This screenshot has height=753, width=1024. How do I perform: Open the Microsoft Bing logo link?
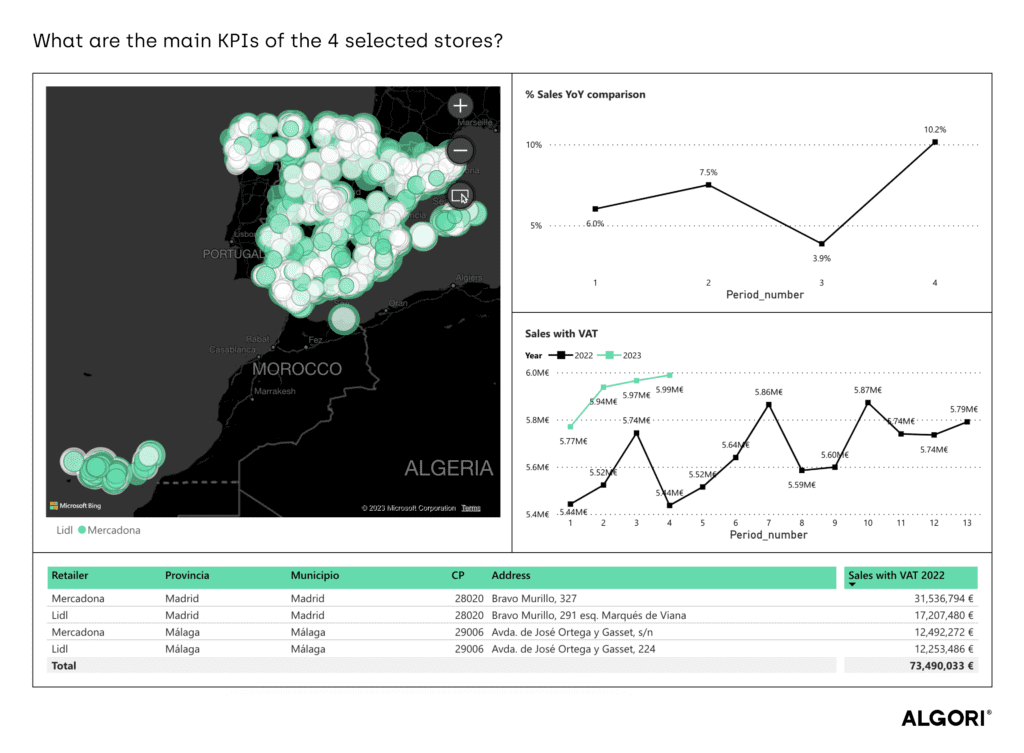click(x=75, y=505)
